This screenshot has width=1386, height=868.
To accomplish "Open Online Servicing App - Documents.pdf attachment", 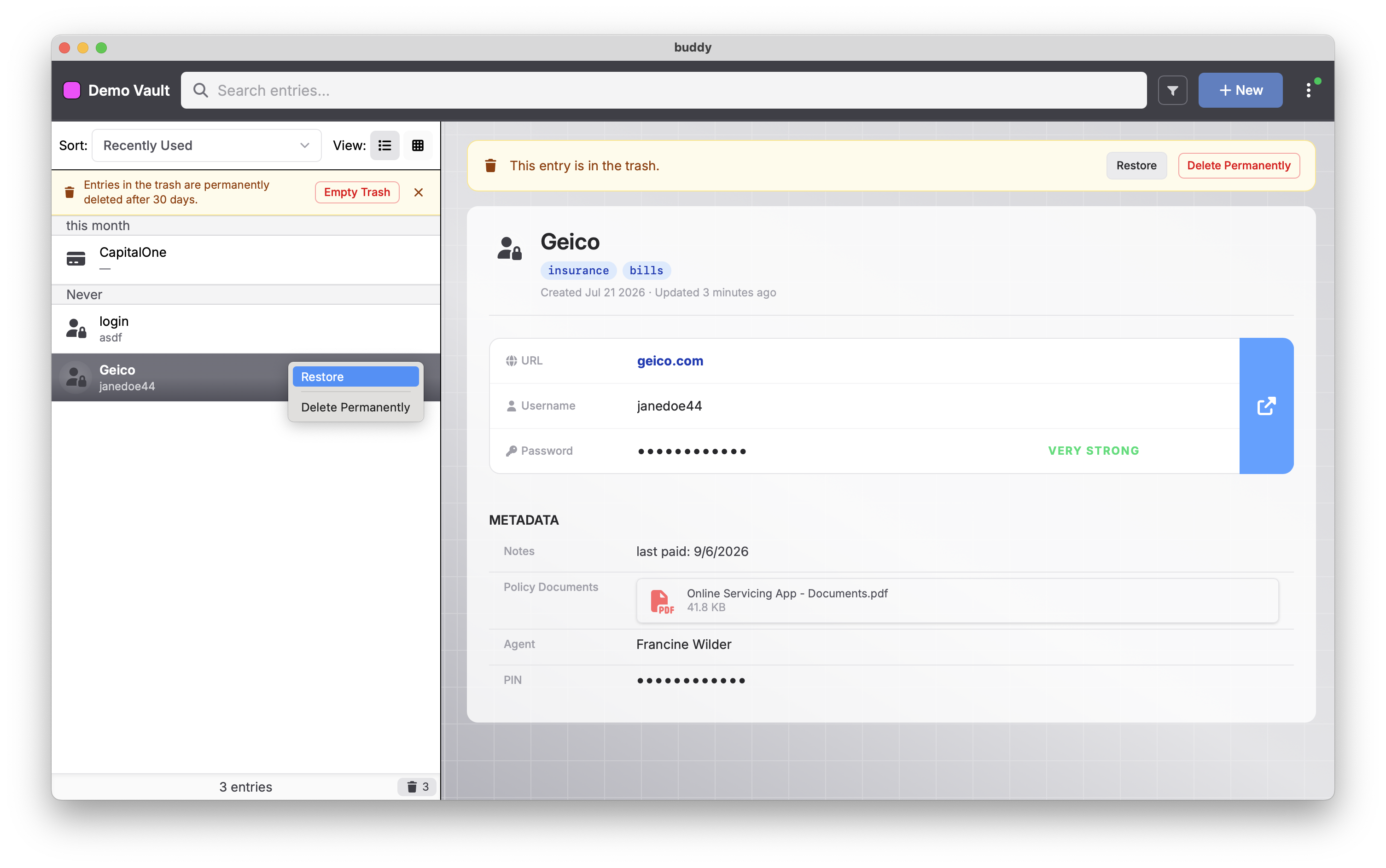I will (957, 601).
